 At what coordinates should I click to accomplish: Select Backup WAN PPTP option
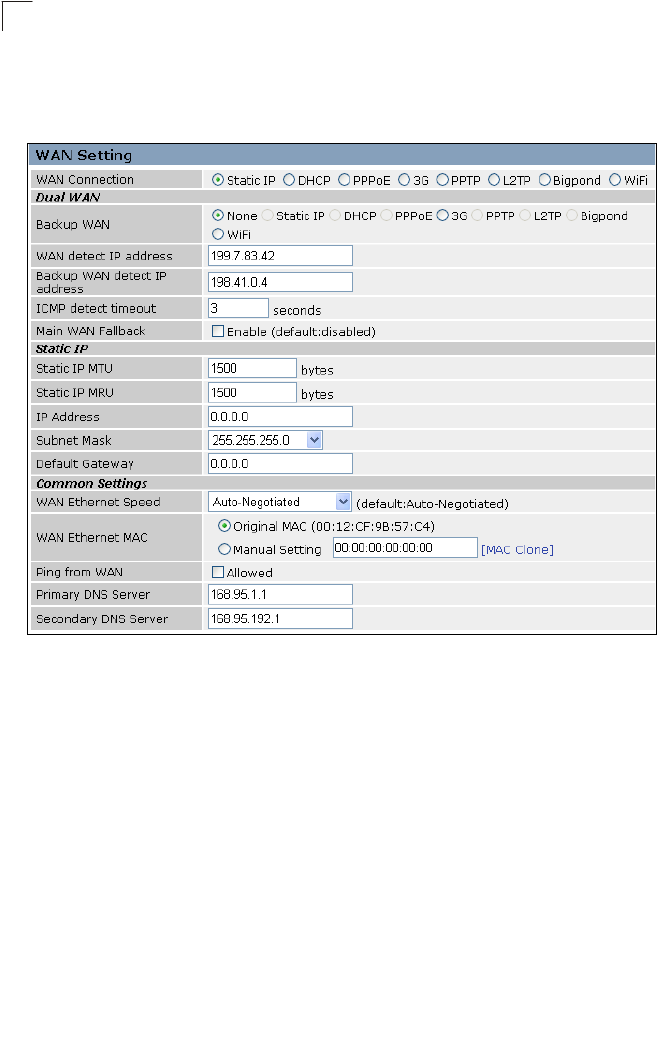point(477,216)
